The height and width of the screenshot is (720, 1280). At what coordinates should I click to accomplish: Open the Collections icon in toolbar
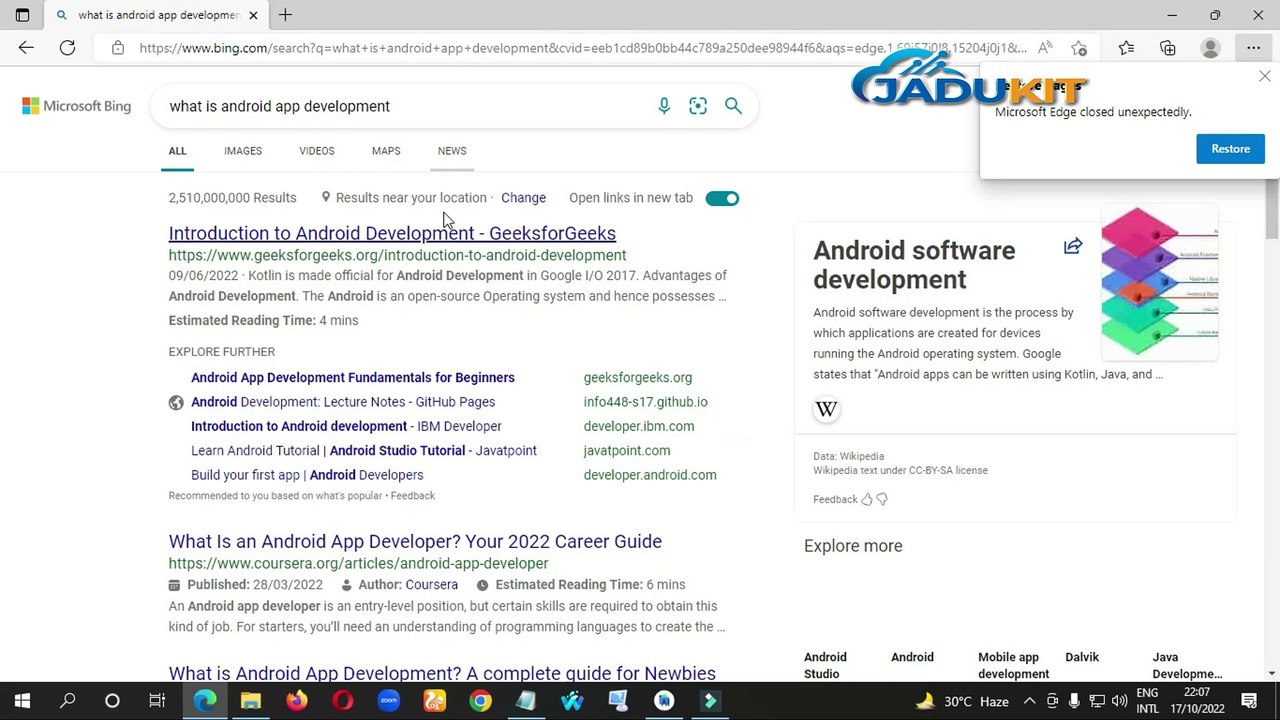pos(1168,48)
